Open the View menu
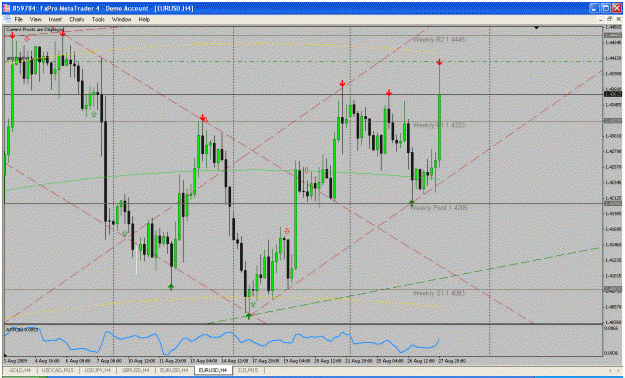Image resolution: width=625 pixels, height=378 pixels. tap(35, 19)
